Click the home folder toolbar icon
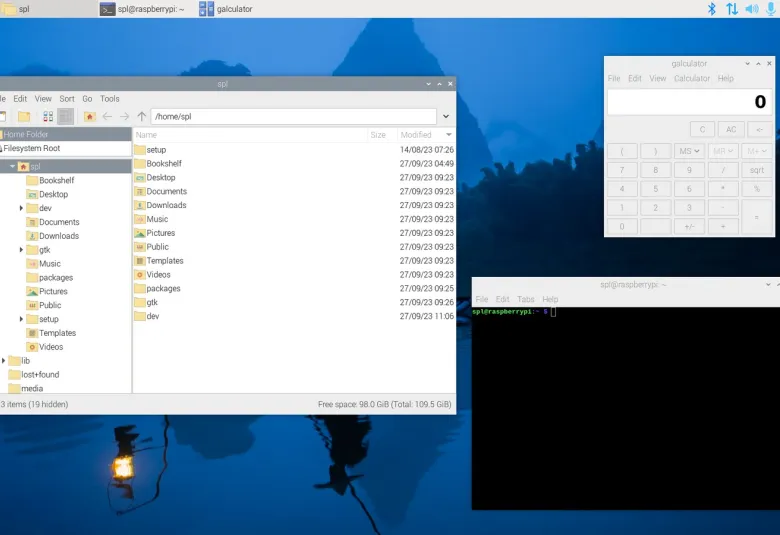Image resolution: width=780 pixels, height=535 pixels. [90, 116]
